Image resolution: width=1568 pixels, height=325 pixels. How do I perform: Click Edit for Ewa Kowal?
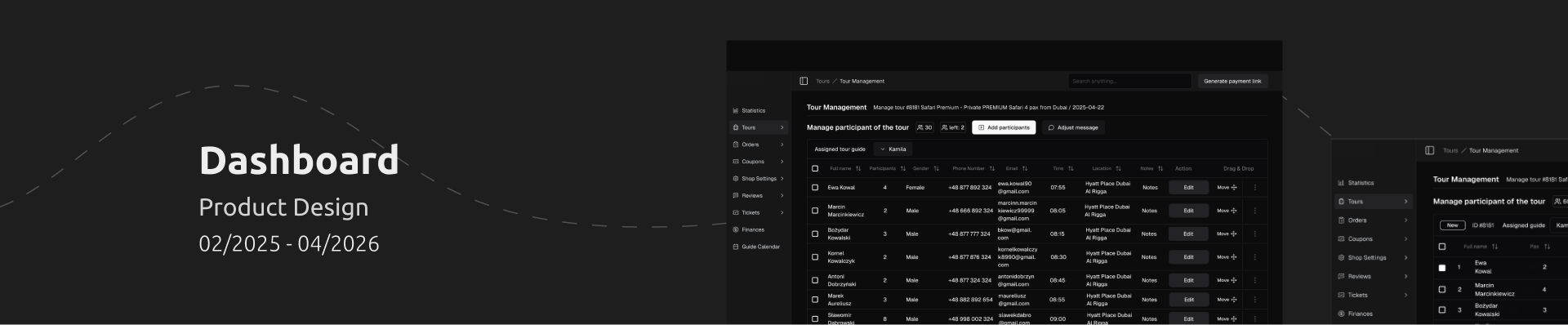pos(1188,187)
